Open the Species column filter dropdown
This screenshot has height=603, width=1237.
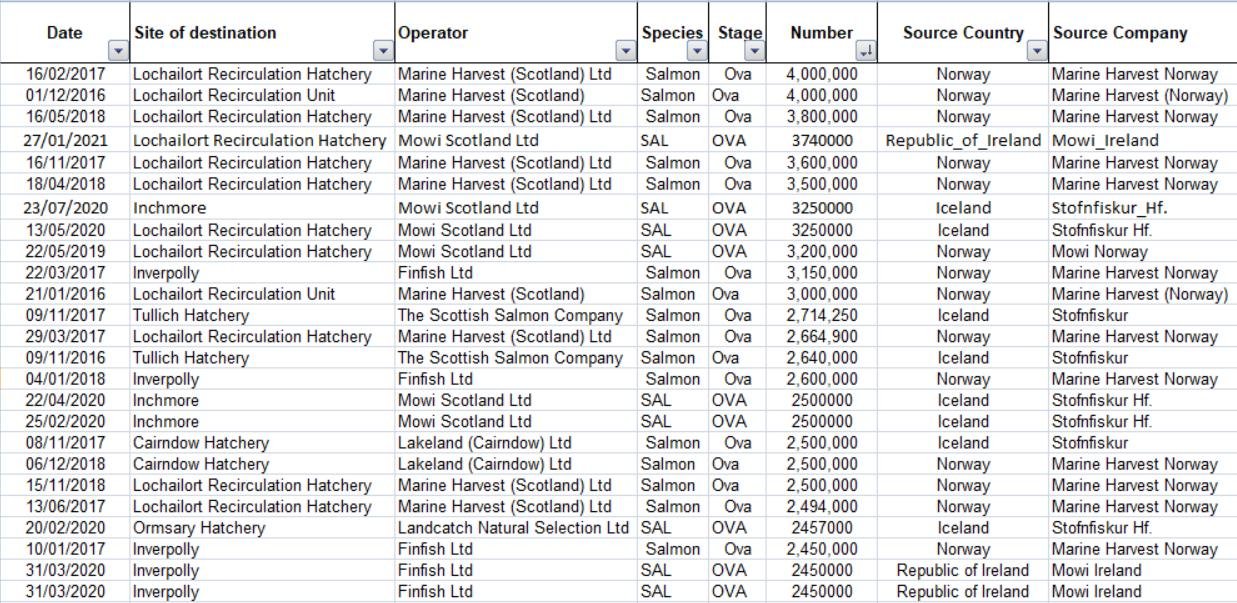[x=697, y=51]
